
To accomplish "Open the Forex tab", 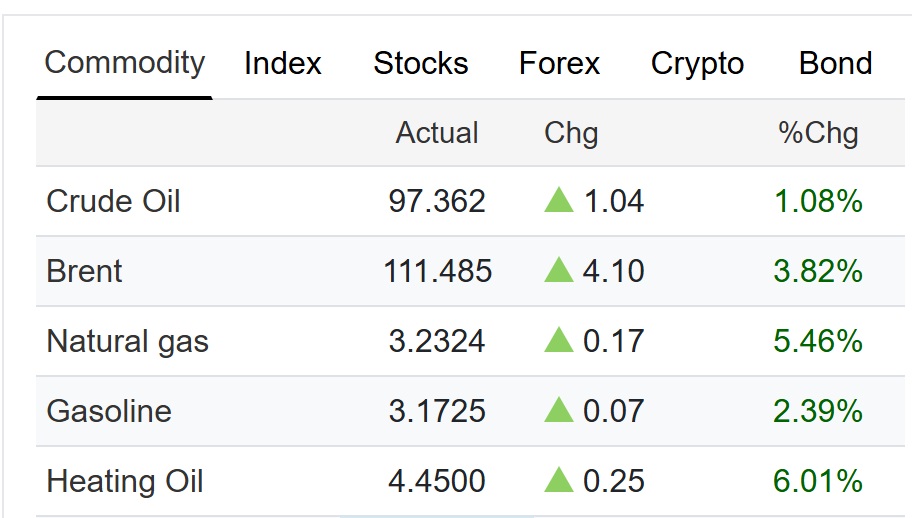I will click(559, 63).
